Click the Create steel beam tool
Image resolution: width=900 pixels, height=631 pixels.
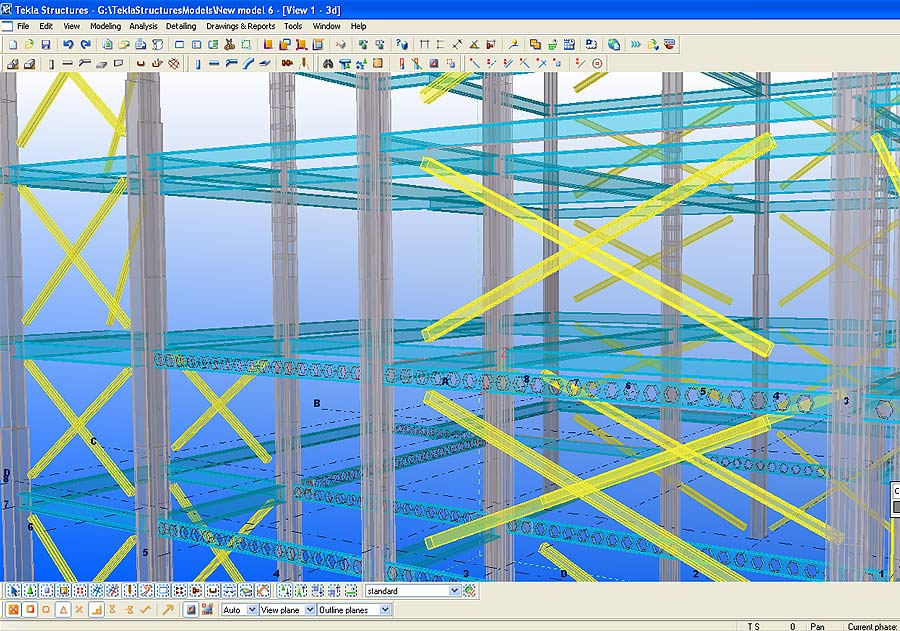[x=214, y=63]
